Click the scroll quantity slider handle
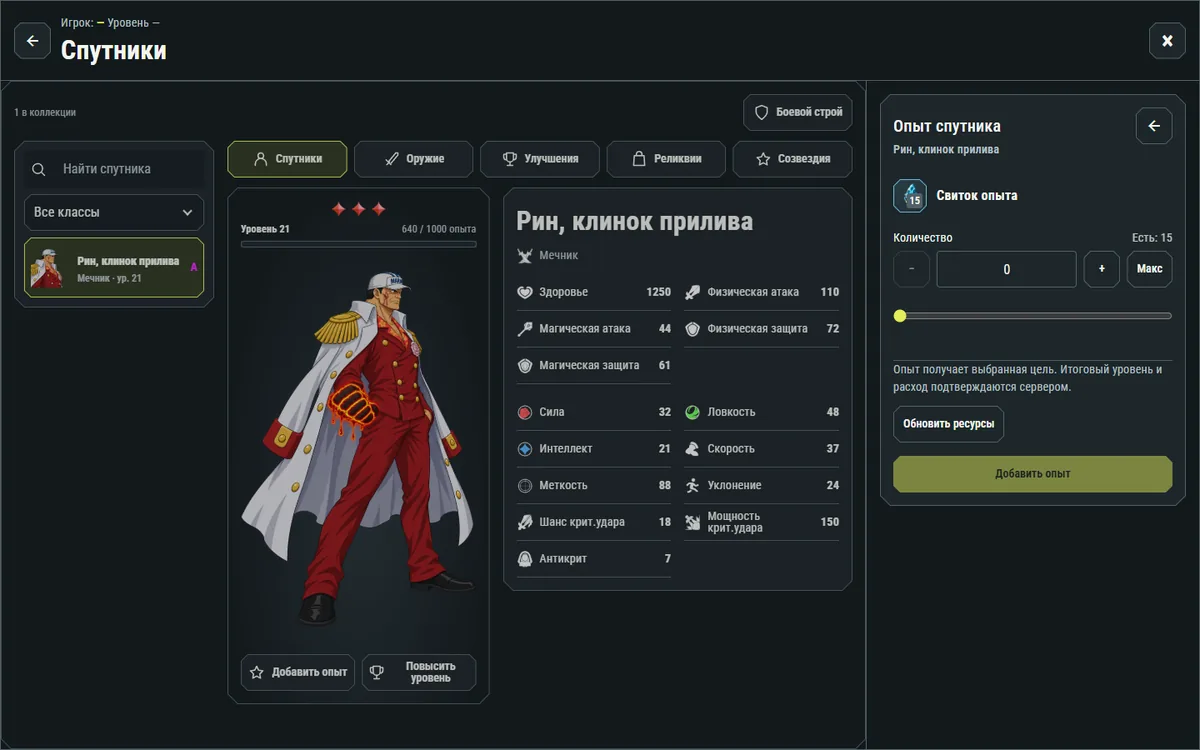The image size is (1200, 750). 900,316
